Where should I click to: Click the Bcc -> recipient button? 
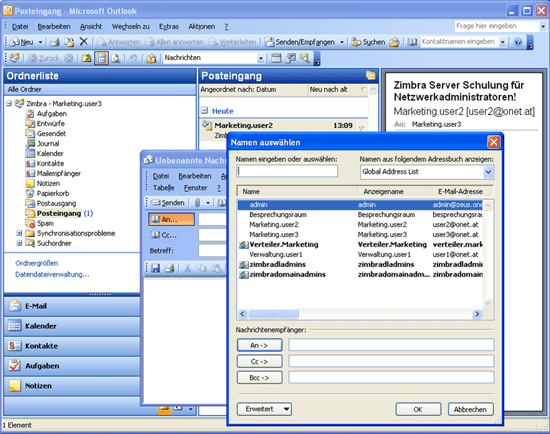tap(259, 378)
